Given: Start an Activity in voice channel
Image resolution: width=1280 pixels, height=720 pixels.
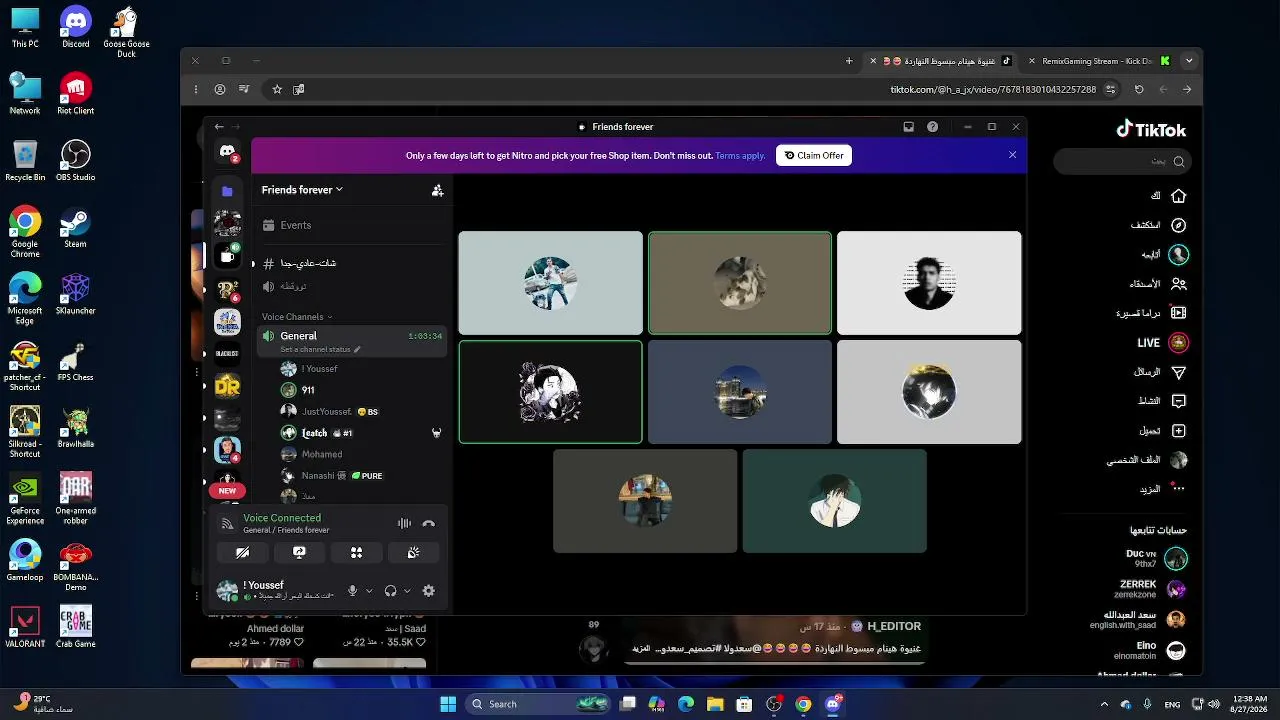Looking at the screenshot, I should coord(356,552).
